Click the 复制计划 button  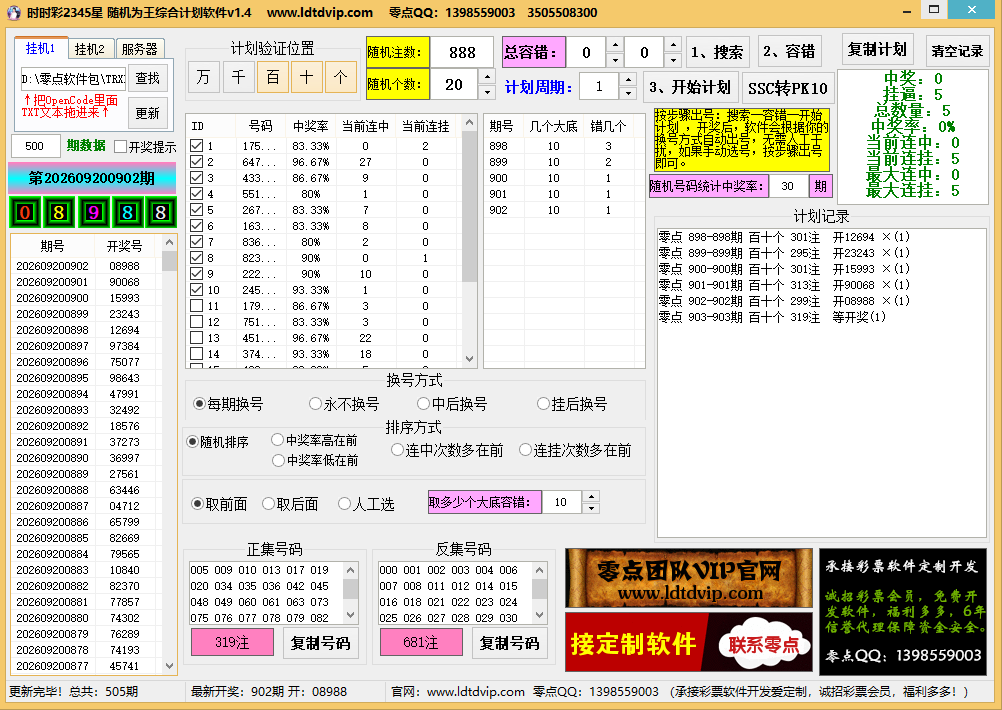point(877,49)
